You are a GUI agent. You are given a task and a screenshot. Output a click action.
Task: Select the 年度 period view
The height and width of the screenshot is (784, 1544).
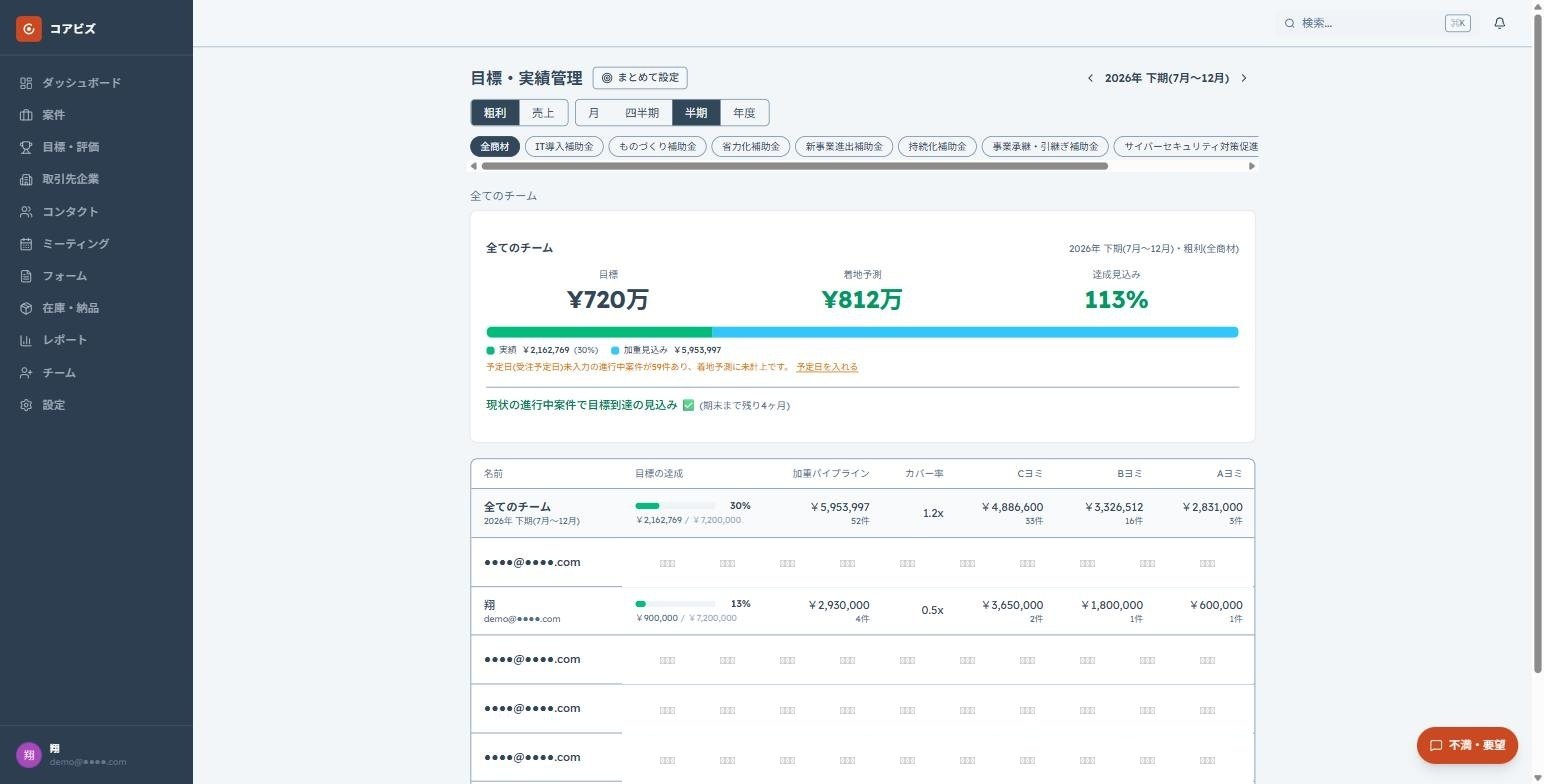[744, 113]
